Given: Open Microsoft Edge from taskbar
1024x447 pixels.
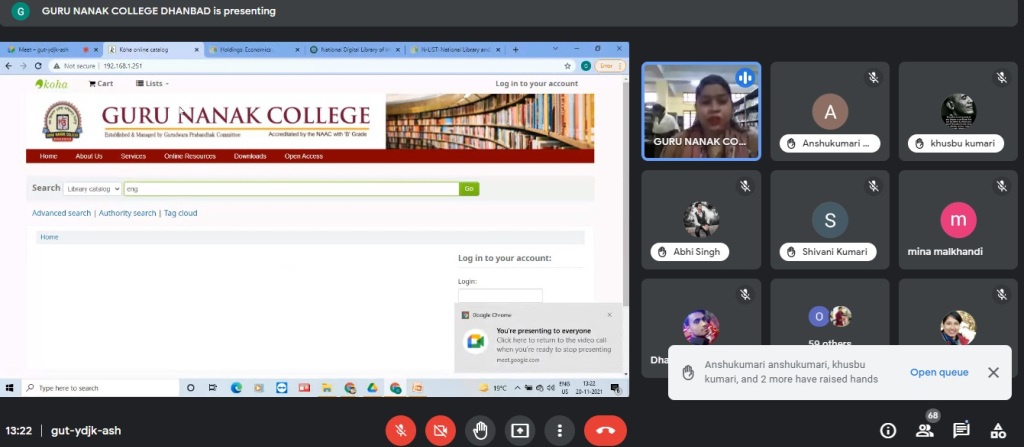Looking at the screenshot, I should 236,388.
